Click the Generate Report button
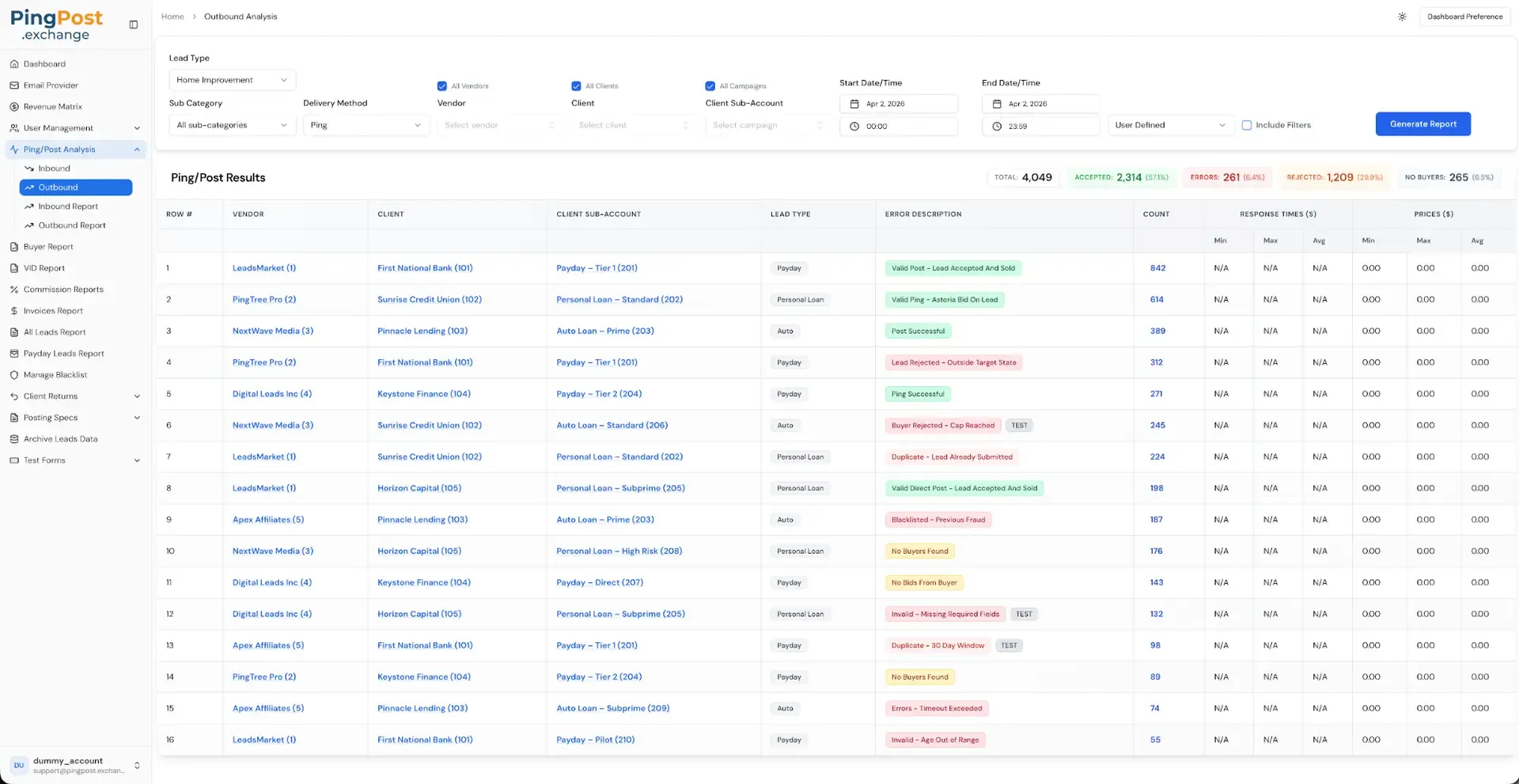The height and width of the screenshot is (784, 1519). pos(1422,124)
